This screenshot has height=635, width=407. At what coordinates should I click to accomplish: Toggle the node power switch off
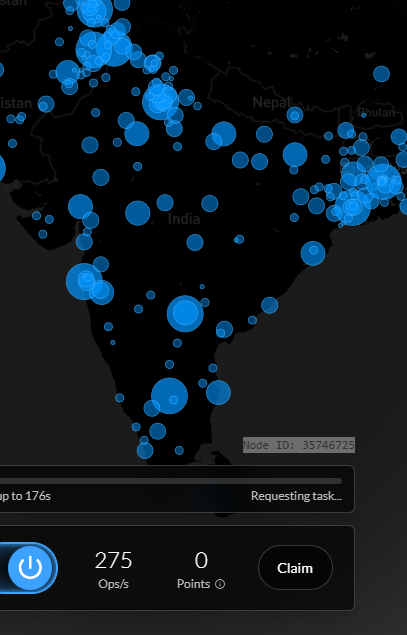pos(28,567)
